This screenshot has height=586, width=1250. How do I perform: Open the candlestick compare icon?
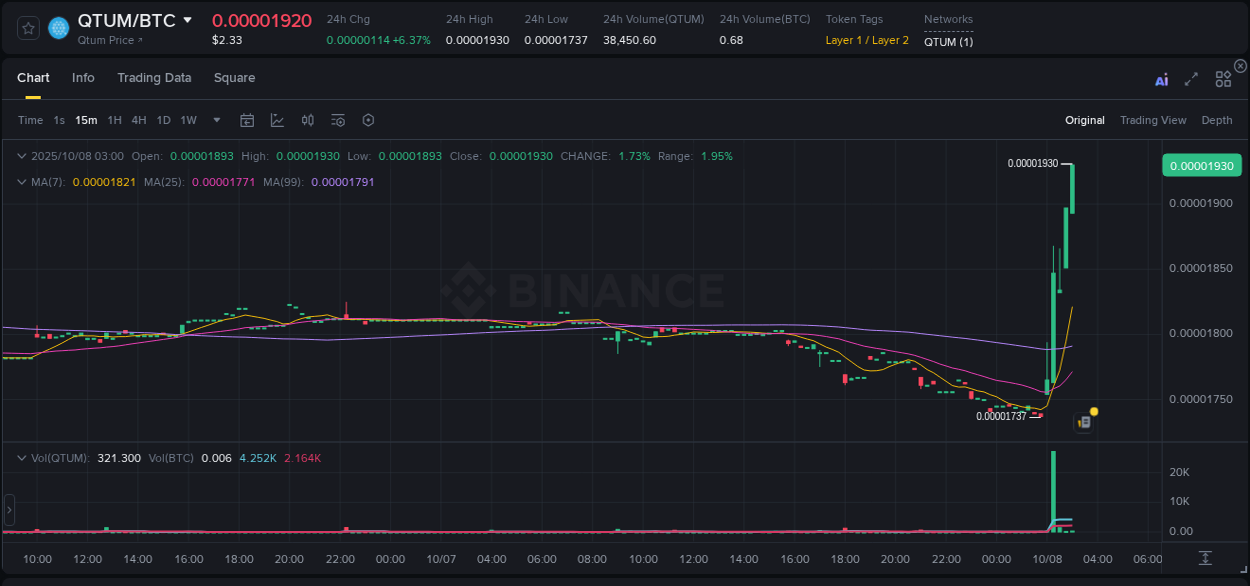coord(307,120)
